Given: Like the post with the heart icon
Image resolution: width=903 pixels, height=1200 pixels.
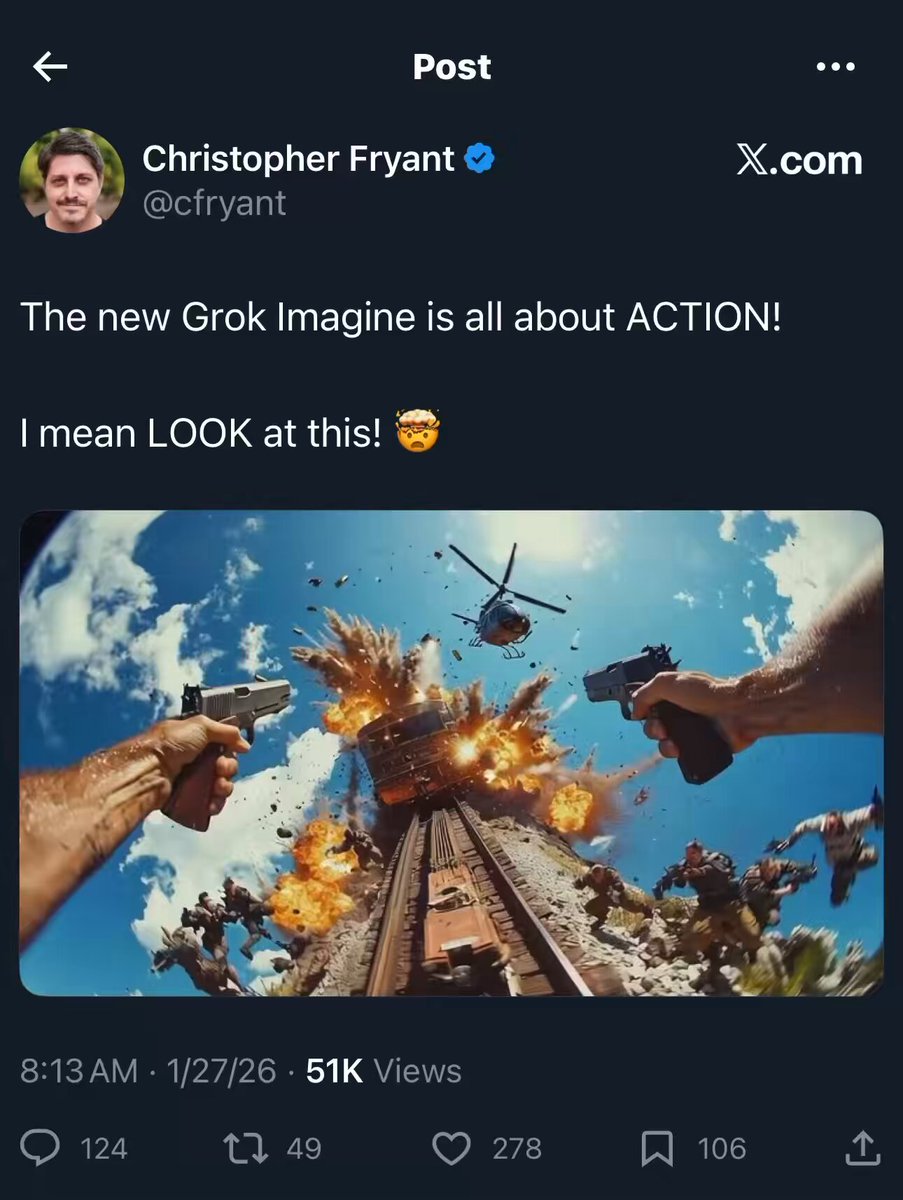Looking at the screenshot, I should pyautogui.click(x=451, y=1148).
